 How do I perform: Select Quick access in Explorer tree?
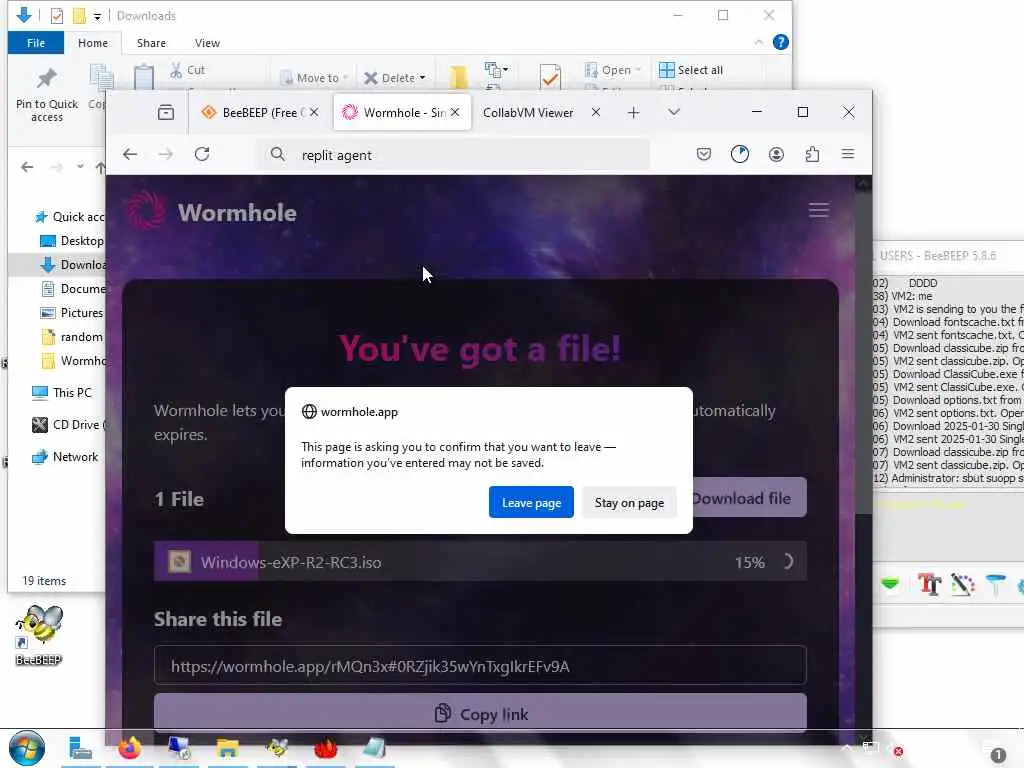(x=69, y=217)
